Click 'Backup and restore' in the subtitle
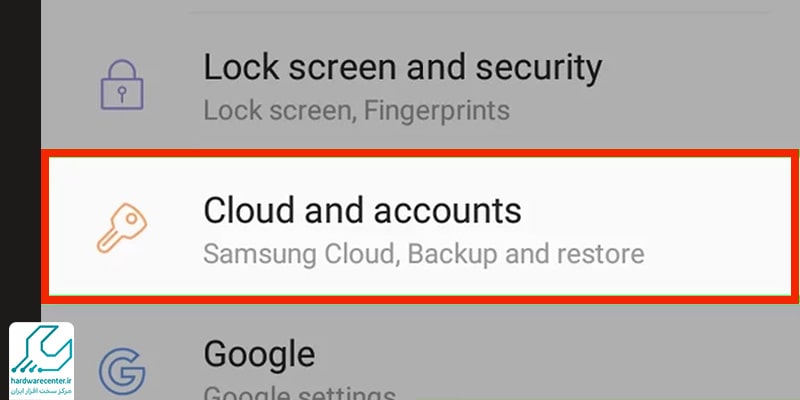Viewport: 800px width, 400px height. [526, 254]
